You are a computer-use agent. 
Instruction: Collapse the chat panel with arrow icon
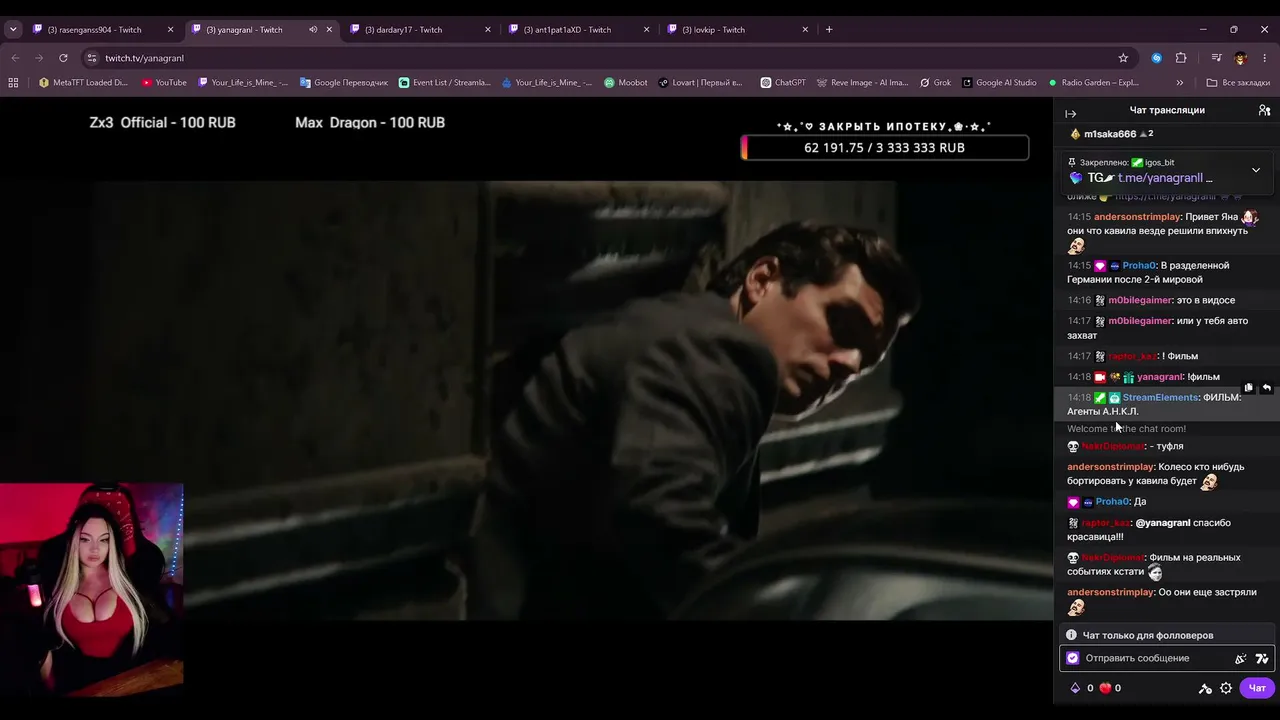[x=1070, y=114]
